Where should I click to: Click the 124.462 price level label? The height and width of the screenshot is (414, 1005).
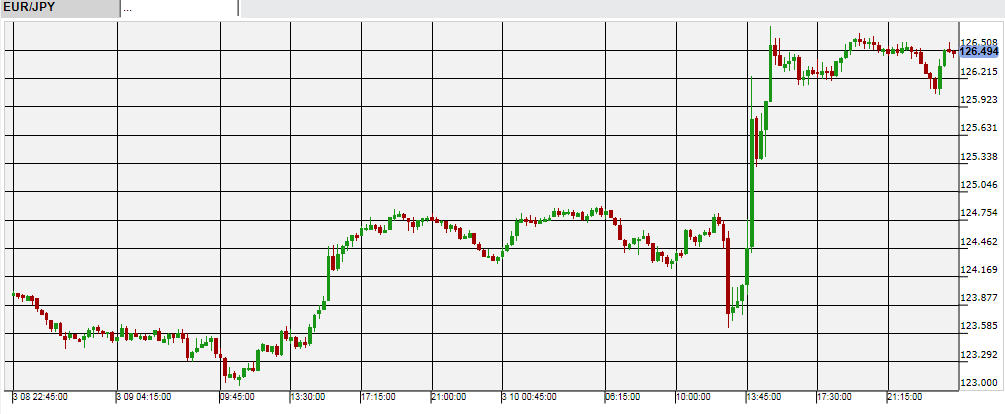tap(978, 242)
